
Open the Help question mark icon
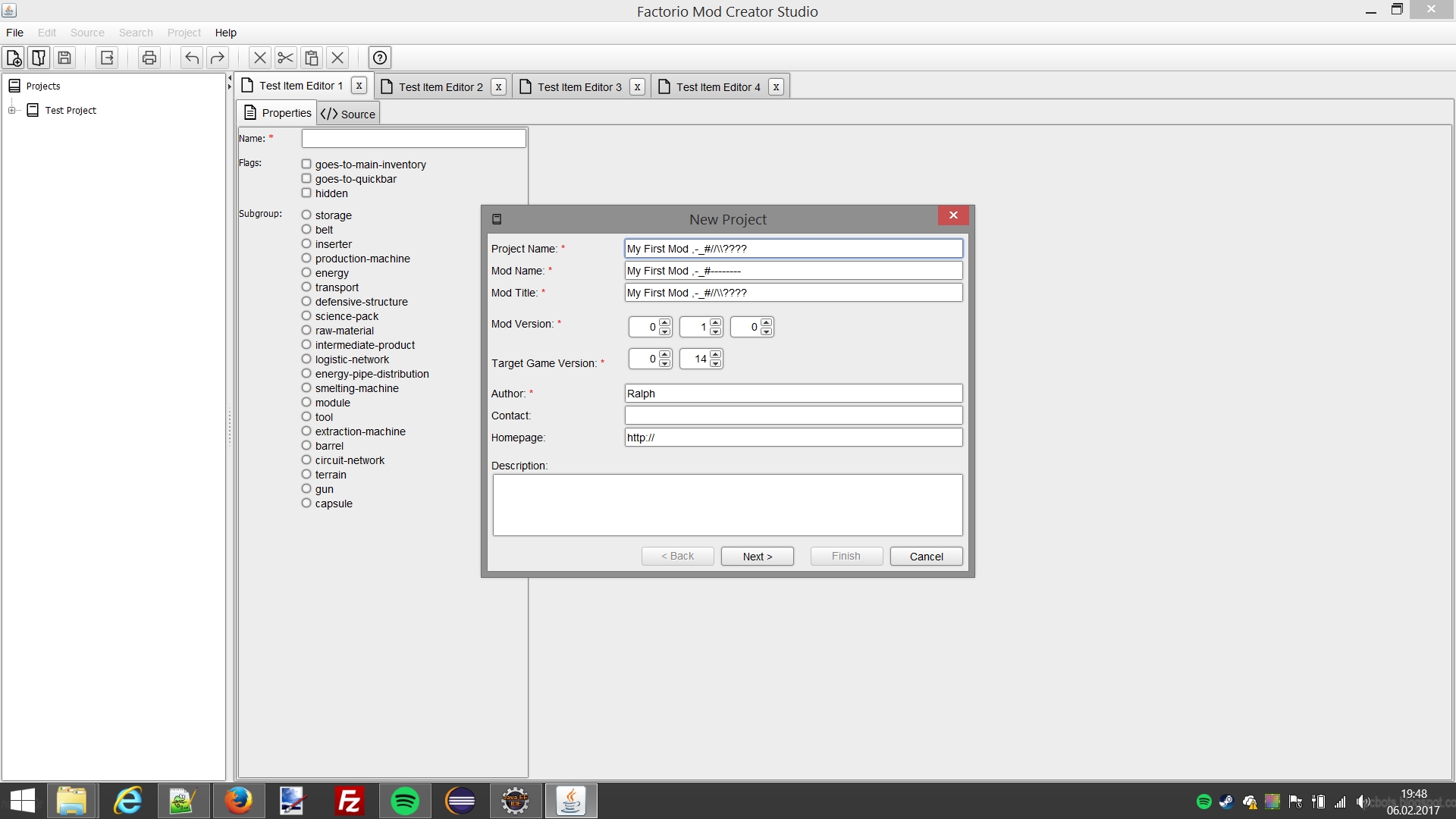[x=380, y=58]
